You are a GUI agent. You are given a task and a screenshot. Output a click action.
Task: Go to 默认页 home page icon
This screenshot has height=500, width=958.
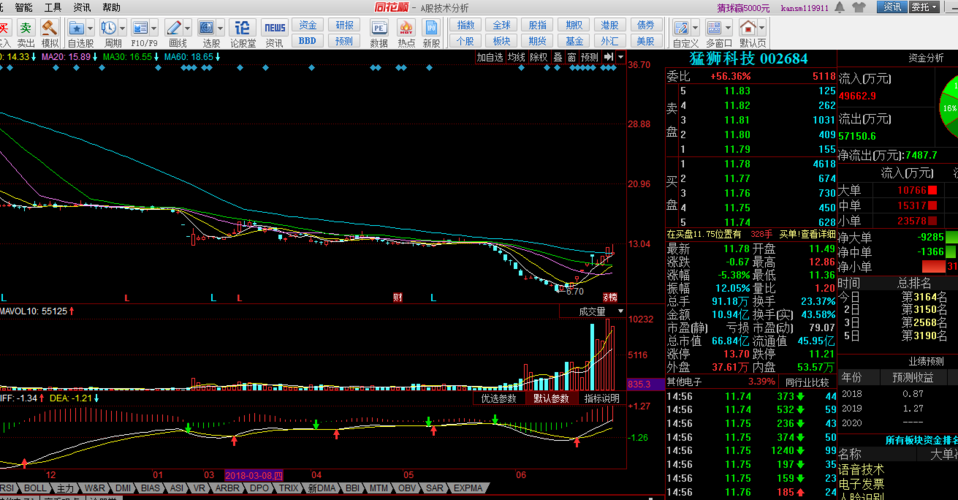point(748,28)
